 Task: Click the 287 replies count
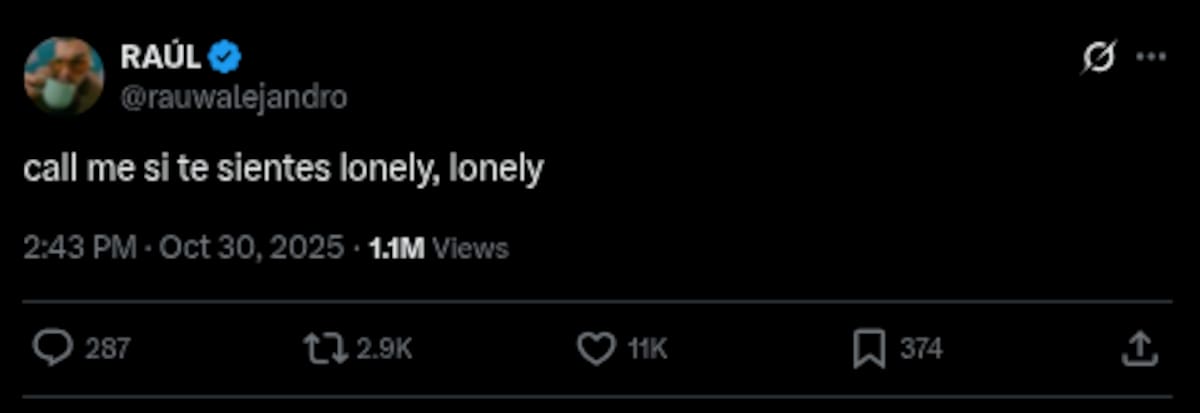point(107,349)
